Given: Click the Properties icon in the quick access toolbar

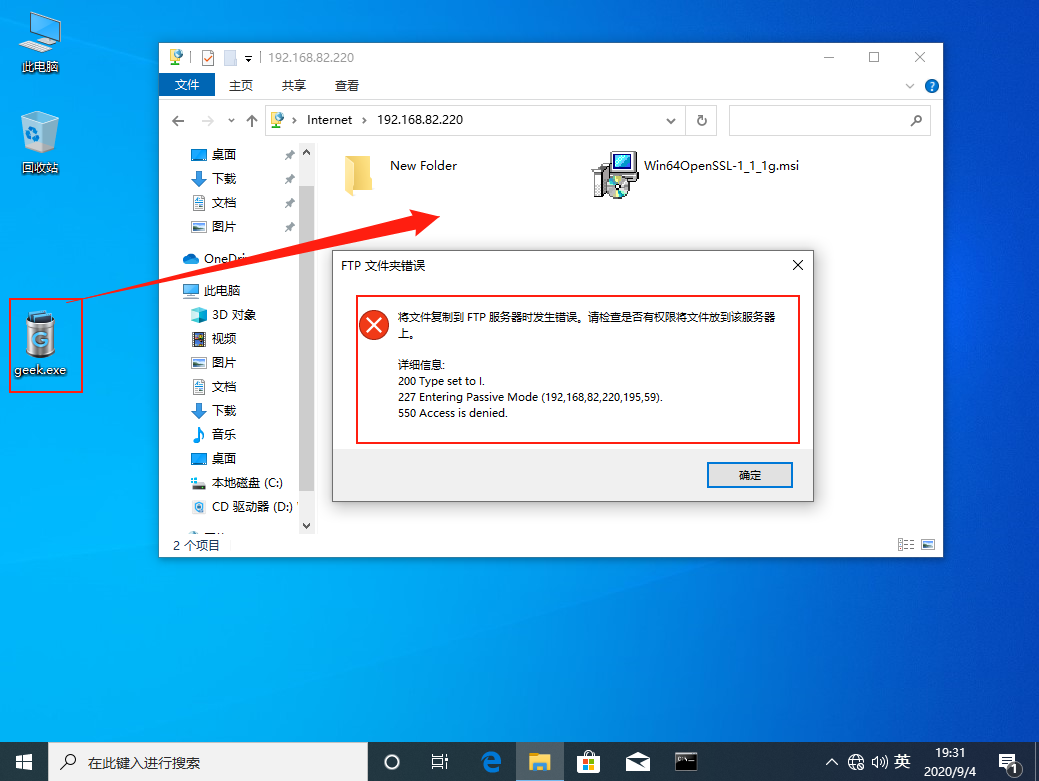Looking at the screenshot, I should coord(208,58).
